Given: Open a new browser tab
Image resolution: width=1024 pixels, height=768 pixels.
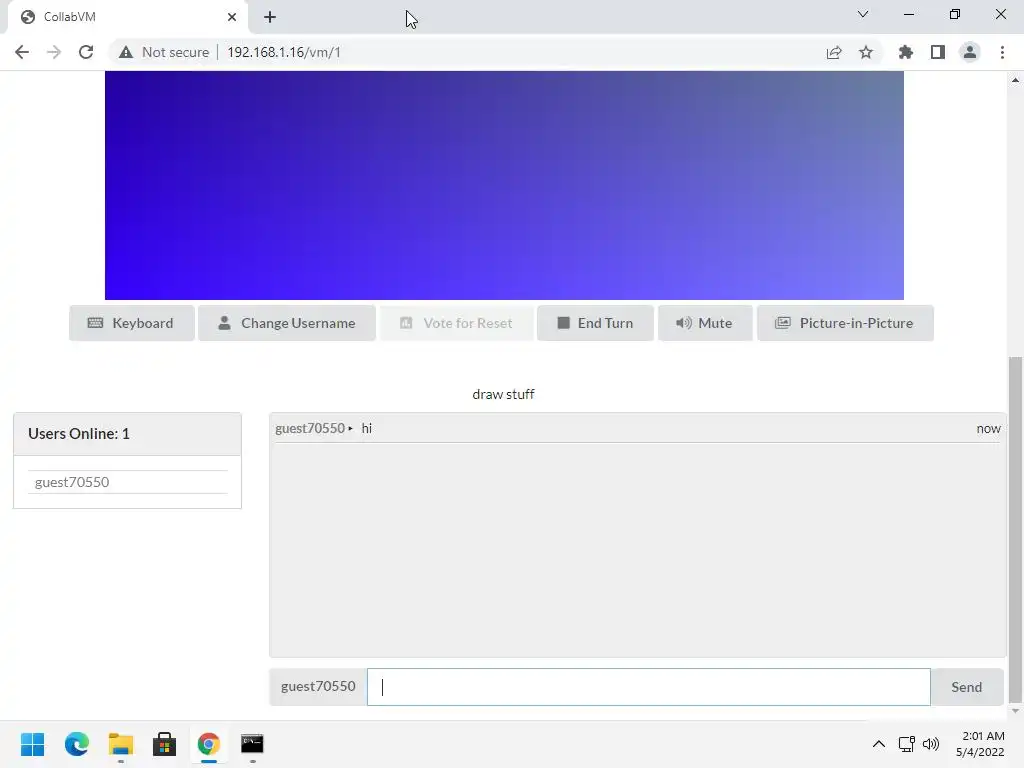Looking at the screenshot, I should coord(270,17).
